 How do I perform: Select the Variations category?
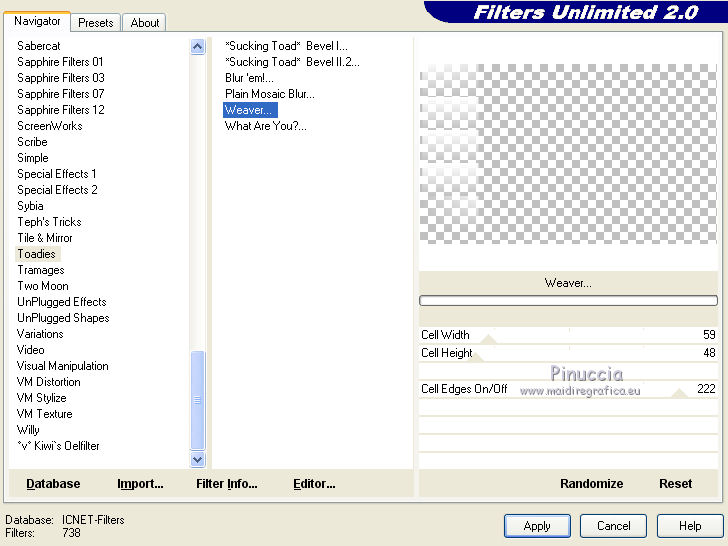click(x=40, y=334)
